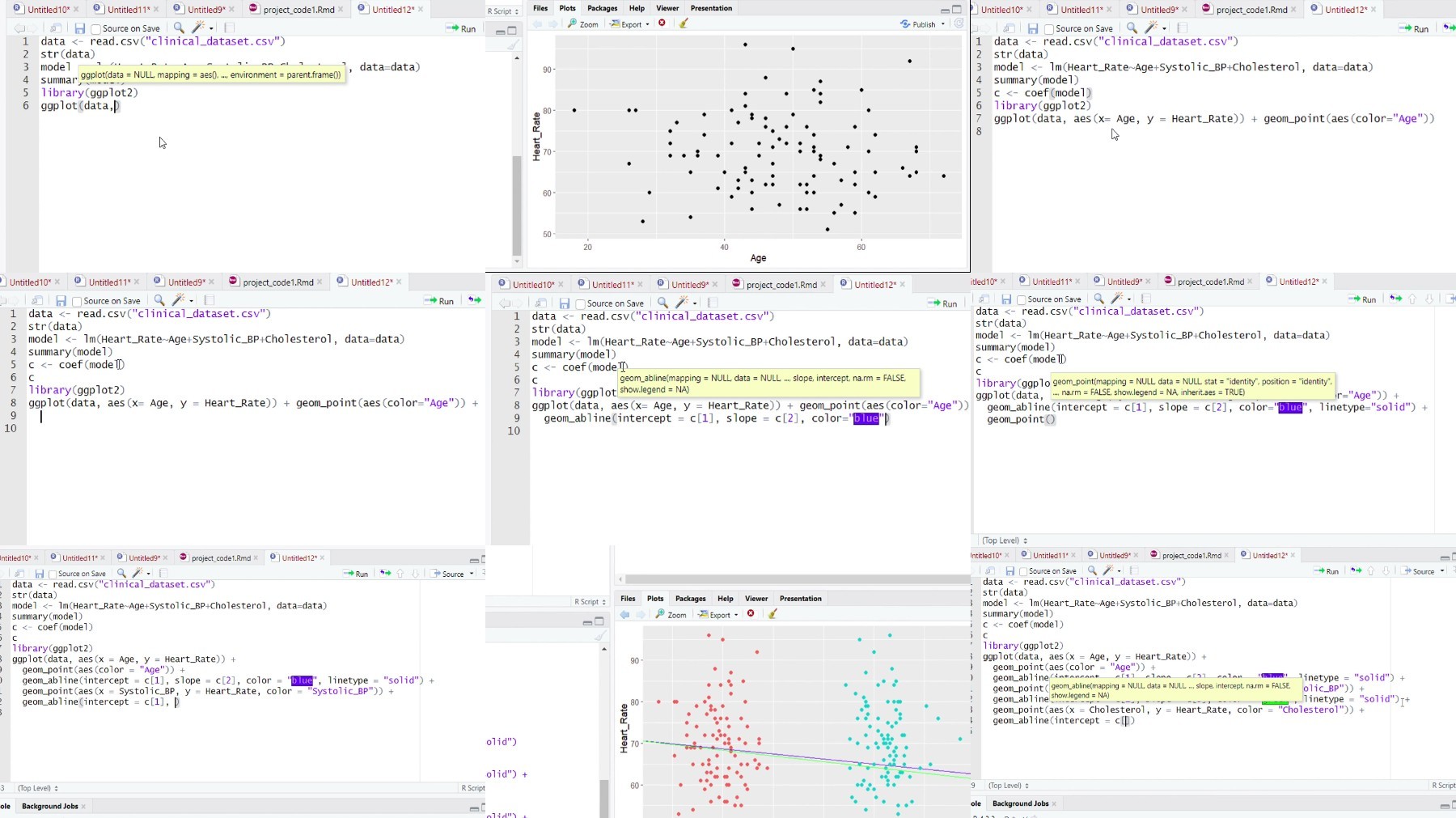Click Run in editor showing geom_point tooltip

[x=1362, y=299]
